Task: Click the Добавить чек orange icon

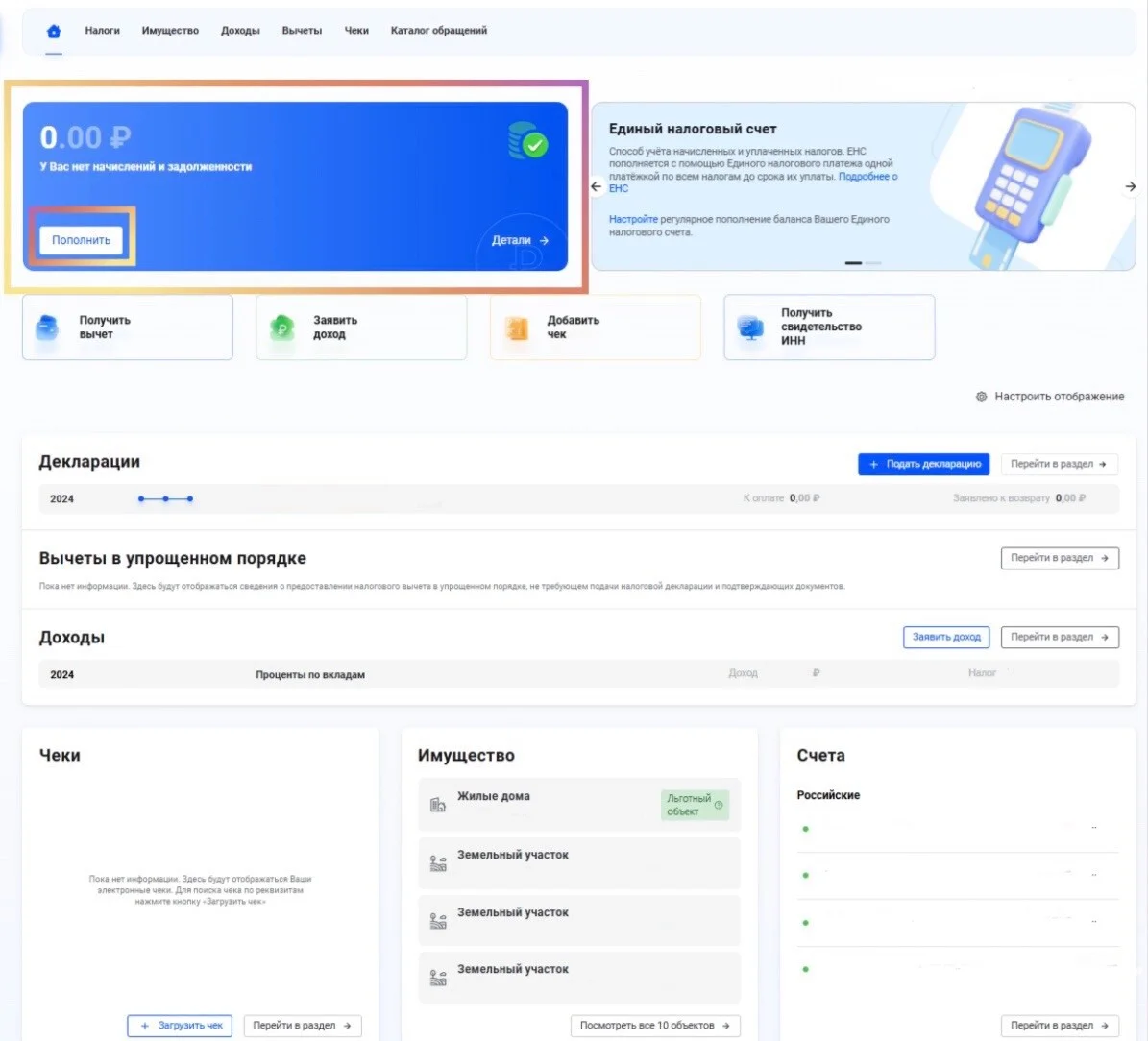Action: pos(517,328)
